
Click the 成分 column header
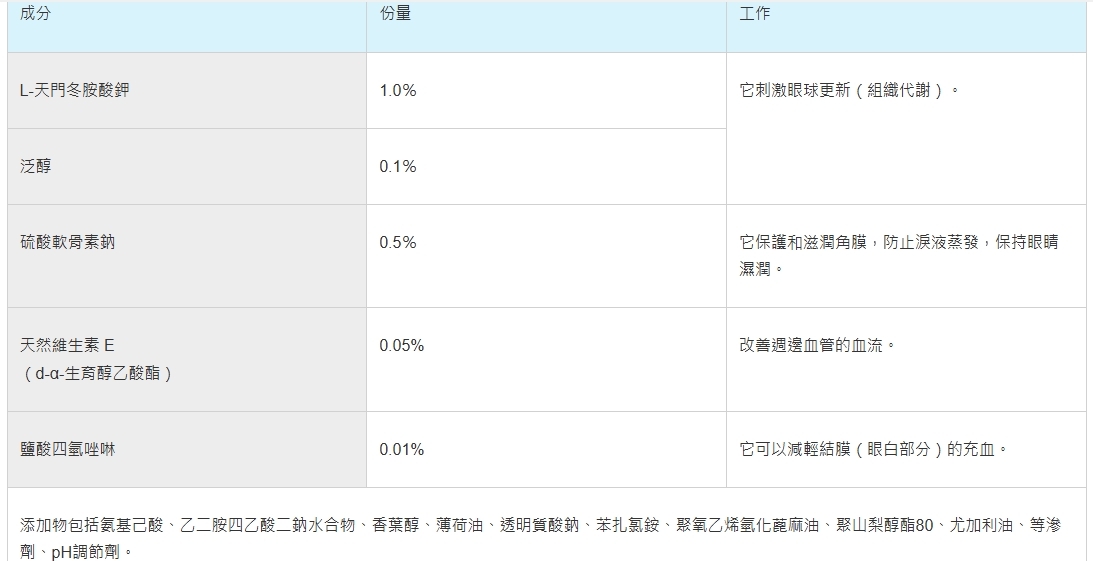pyautogui.click(x=35, y=15)
